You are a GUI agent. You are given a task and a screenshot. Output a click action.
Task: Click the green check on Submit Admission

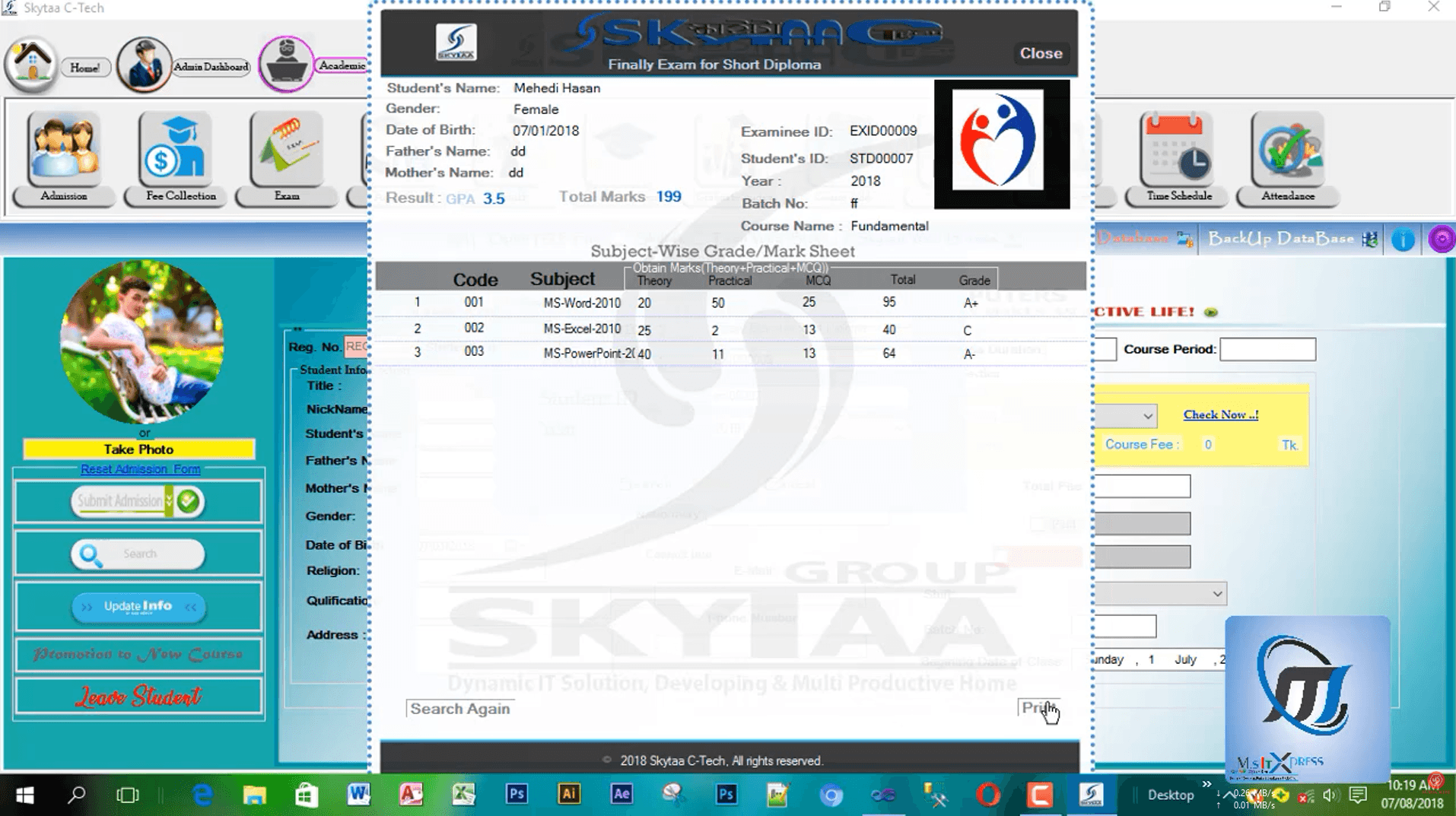point(188,501)
